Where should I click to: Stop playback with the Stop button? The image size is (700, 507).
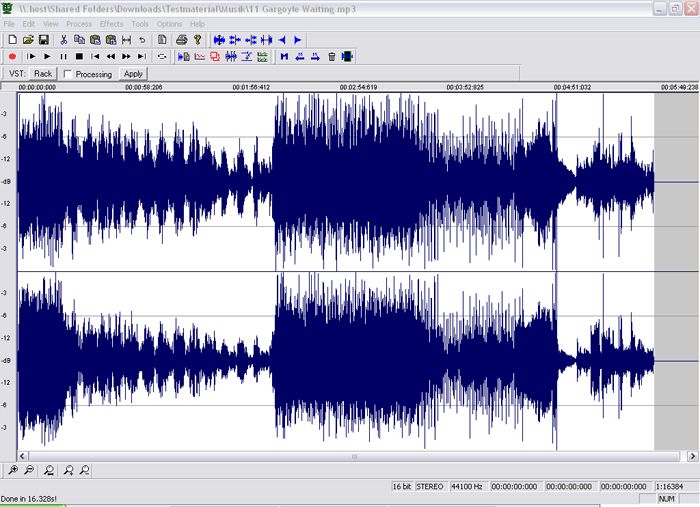[x=79, y=57]
